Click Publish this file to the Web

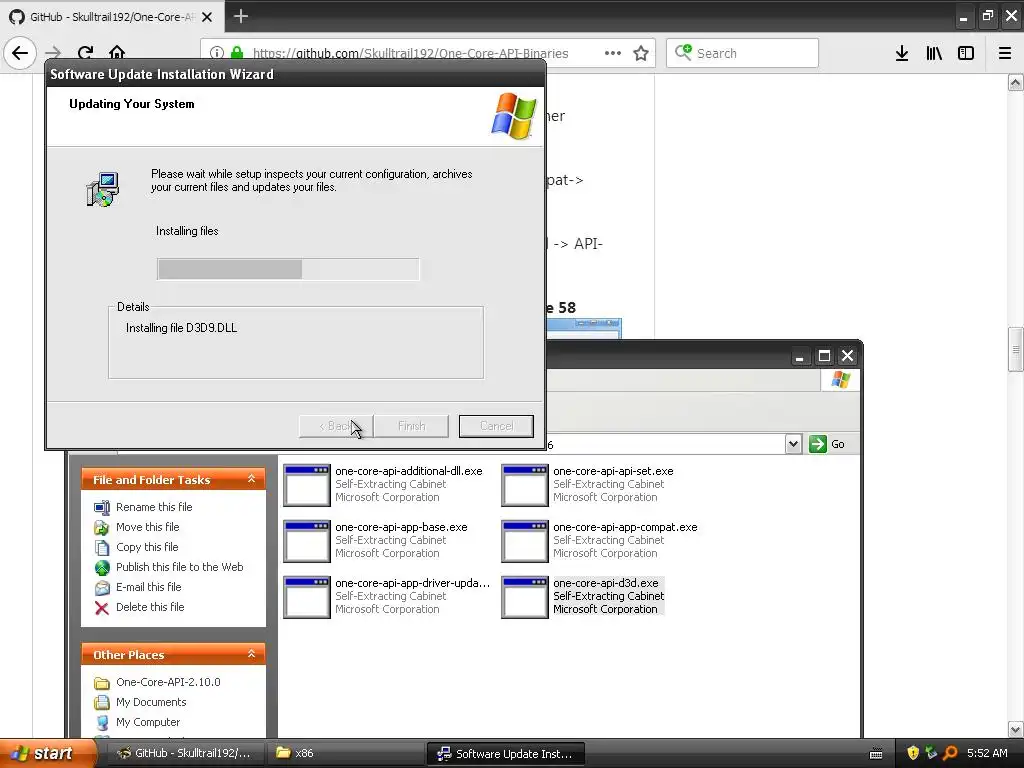pos(180,567)
